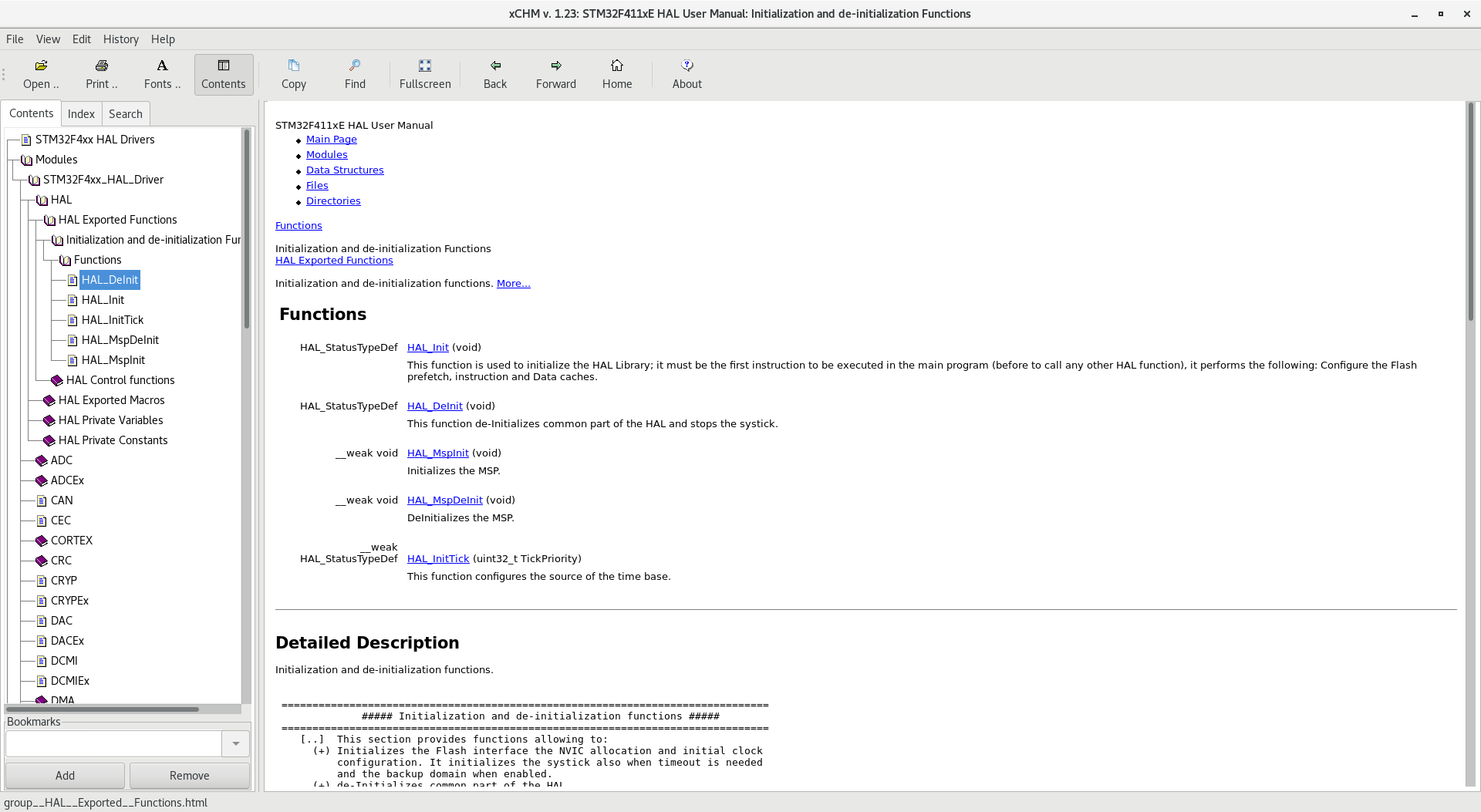Image resolution: width=1481 pixels, height=812 pixels.
Task: Open the CRYP page icon
Action: [x=42, y=581]
